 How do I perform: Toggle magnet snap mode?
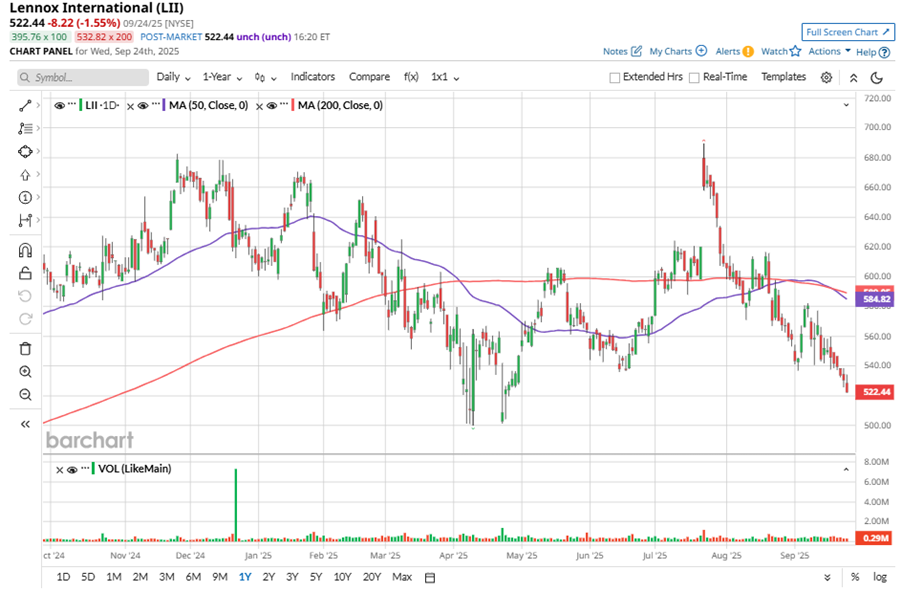click(25, 250)
